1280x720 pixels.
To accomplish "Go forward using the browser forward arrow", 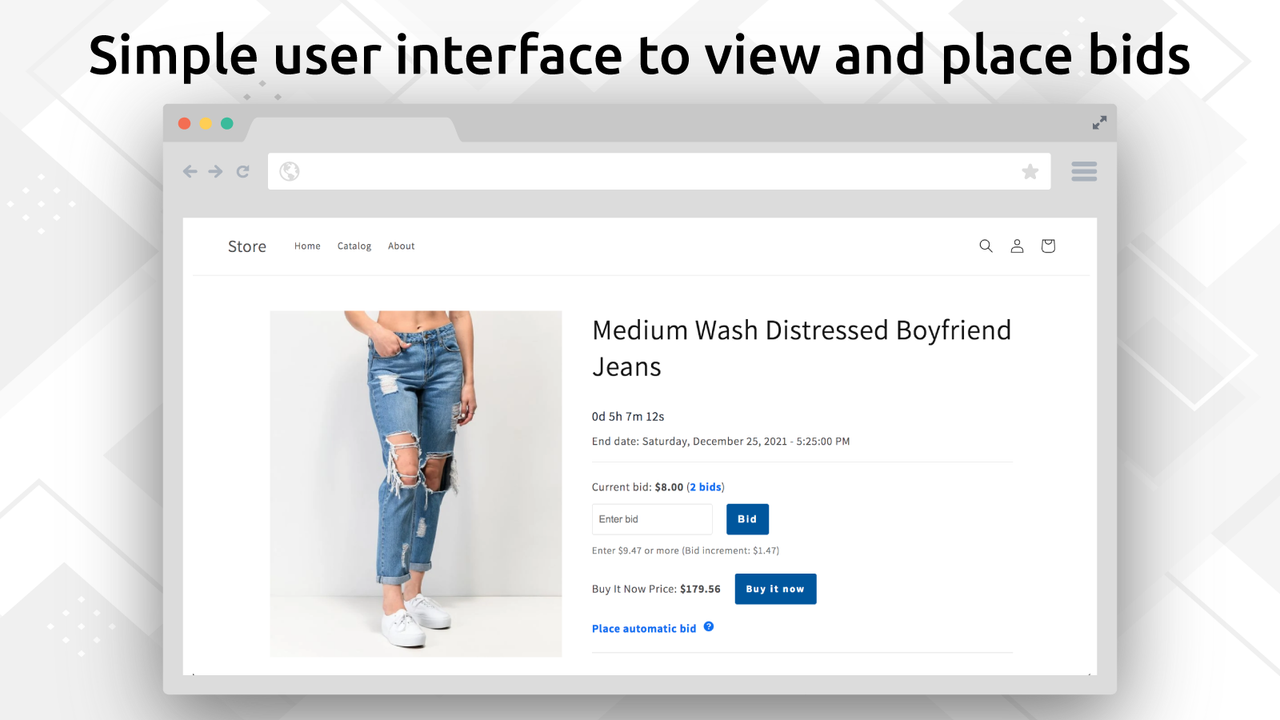I will pos(215,171).
